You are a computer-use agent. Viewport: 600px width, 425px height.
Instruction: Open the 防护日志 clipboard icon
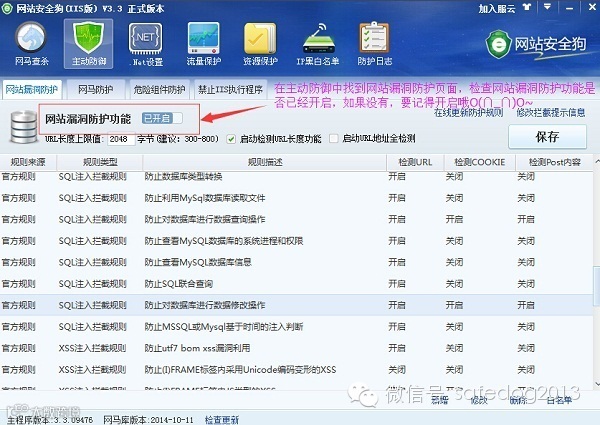375,43
